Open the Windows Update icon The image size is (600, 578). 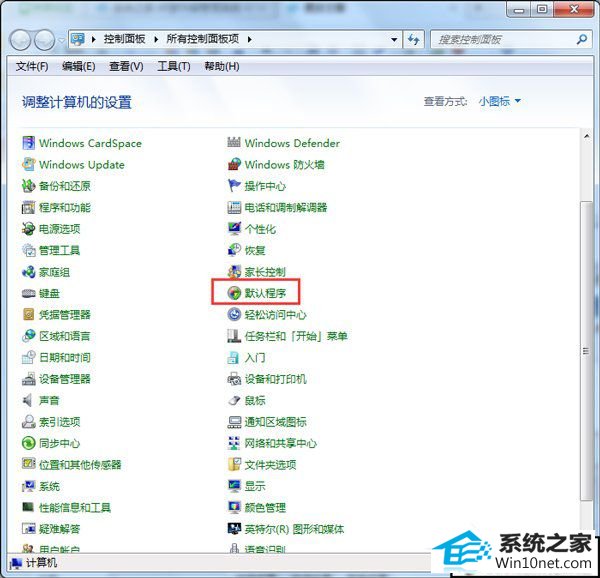click(x=29, y=164)
